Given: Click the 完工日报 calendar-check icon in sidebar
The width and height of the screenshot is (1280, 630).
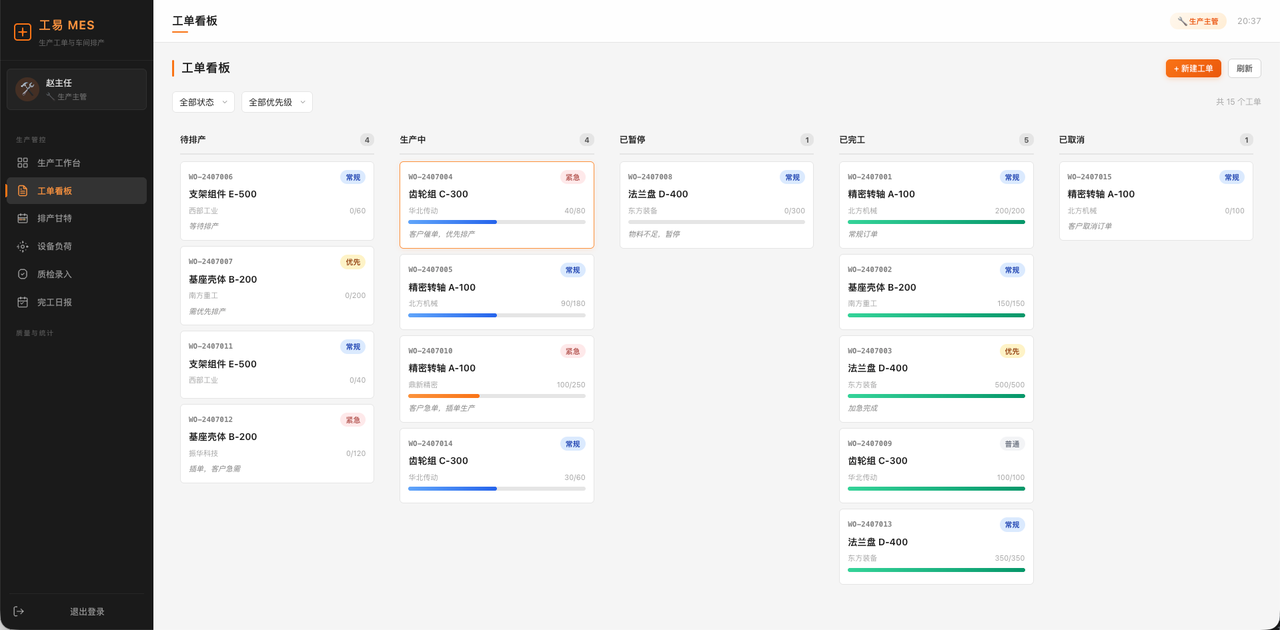Looking at the screenshot, I should (23, 302).
